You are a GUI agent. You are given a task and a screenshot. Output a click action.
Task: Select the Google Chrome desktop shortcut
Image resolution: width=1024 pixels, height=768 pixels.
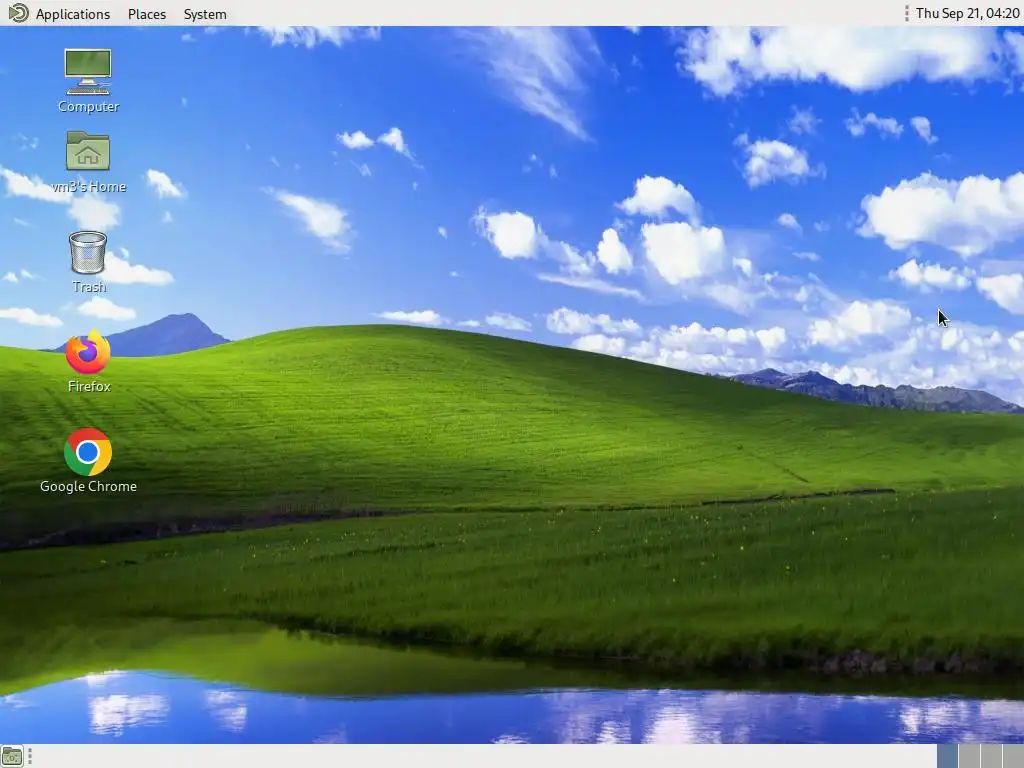tap(88, 461)
